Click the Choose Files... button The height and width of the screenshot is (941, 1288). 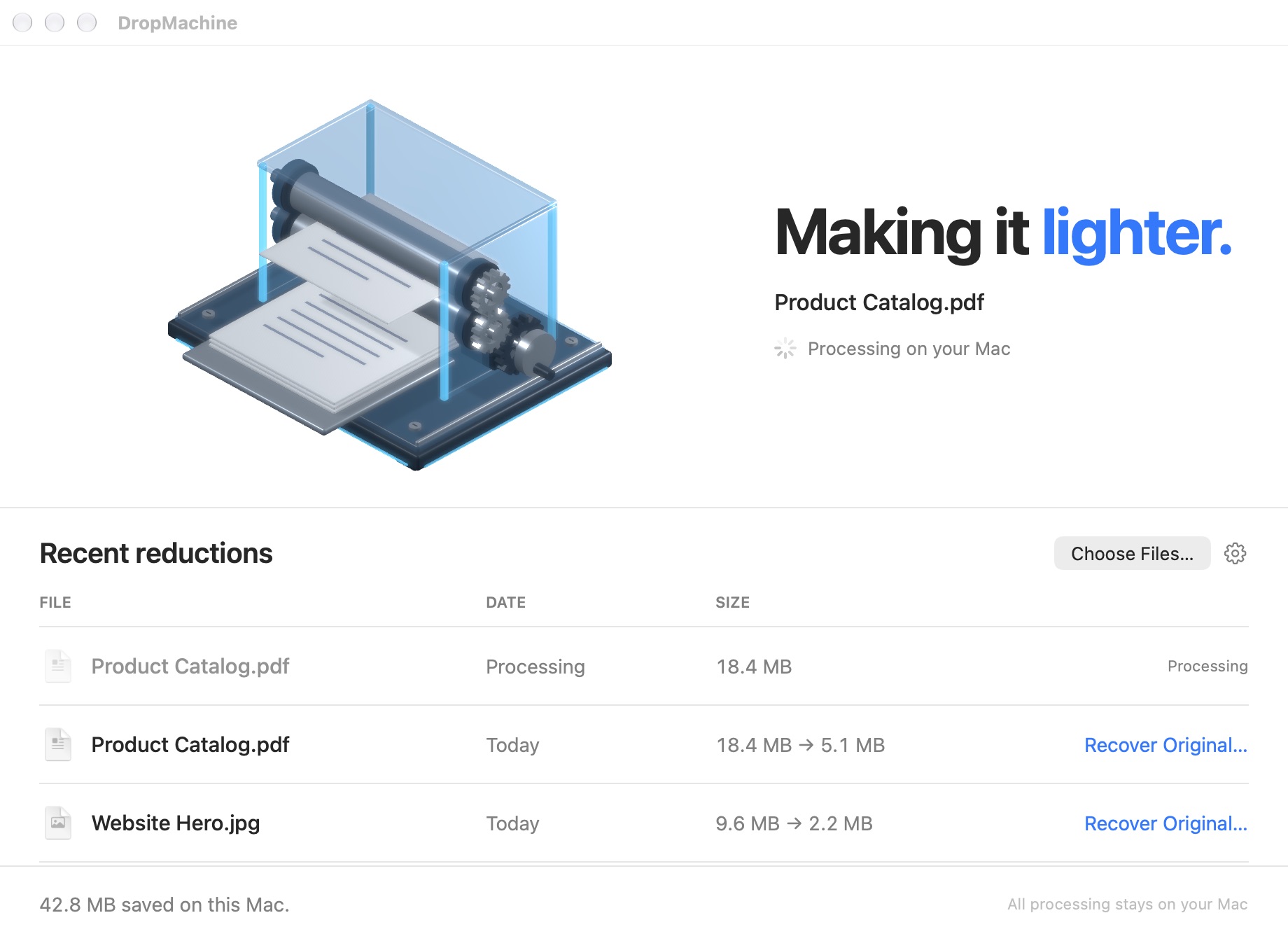coord(1132,553)
